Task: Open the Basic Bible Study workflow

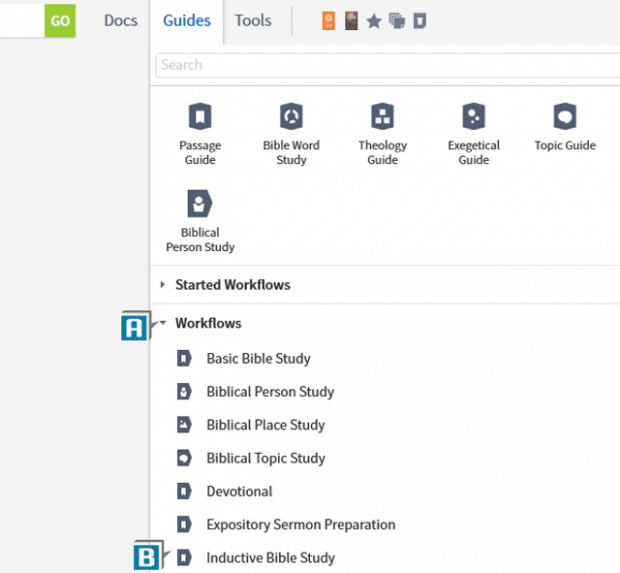Action: click(x=258, y=358)
